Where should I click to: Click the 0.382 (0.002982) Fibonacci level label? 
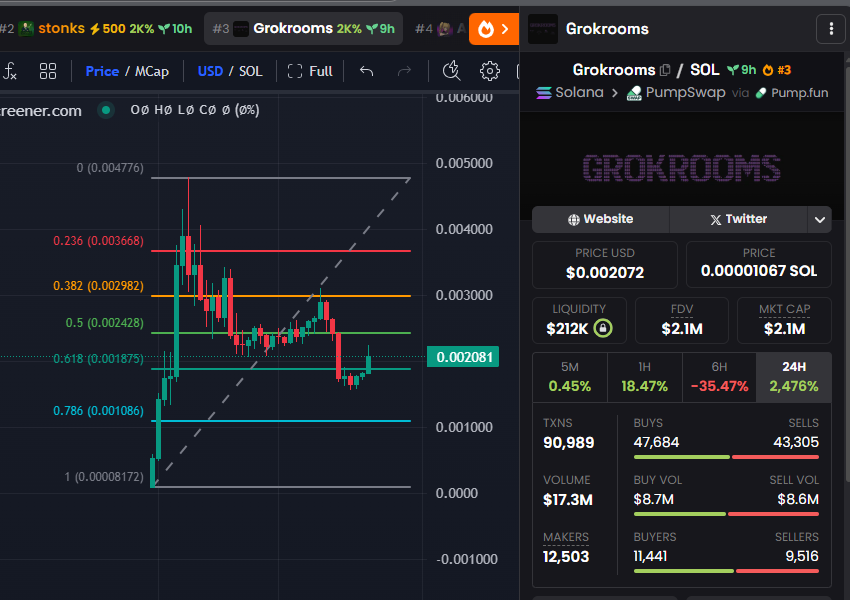point(98,286)
